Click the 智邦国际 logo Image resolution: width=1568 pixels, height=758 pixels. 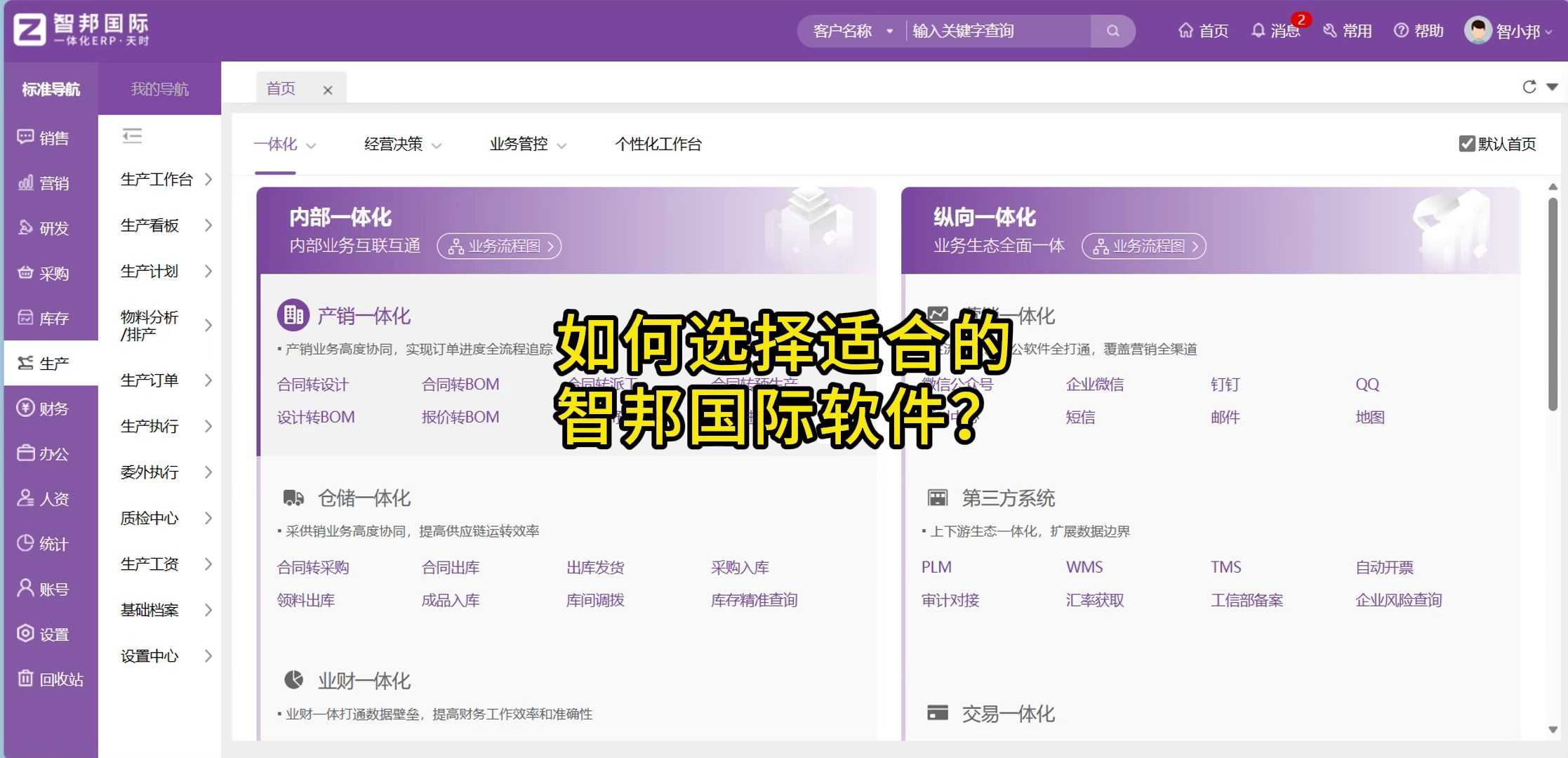click(x=81, y=30)
